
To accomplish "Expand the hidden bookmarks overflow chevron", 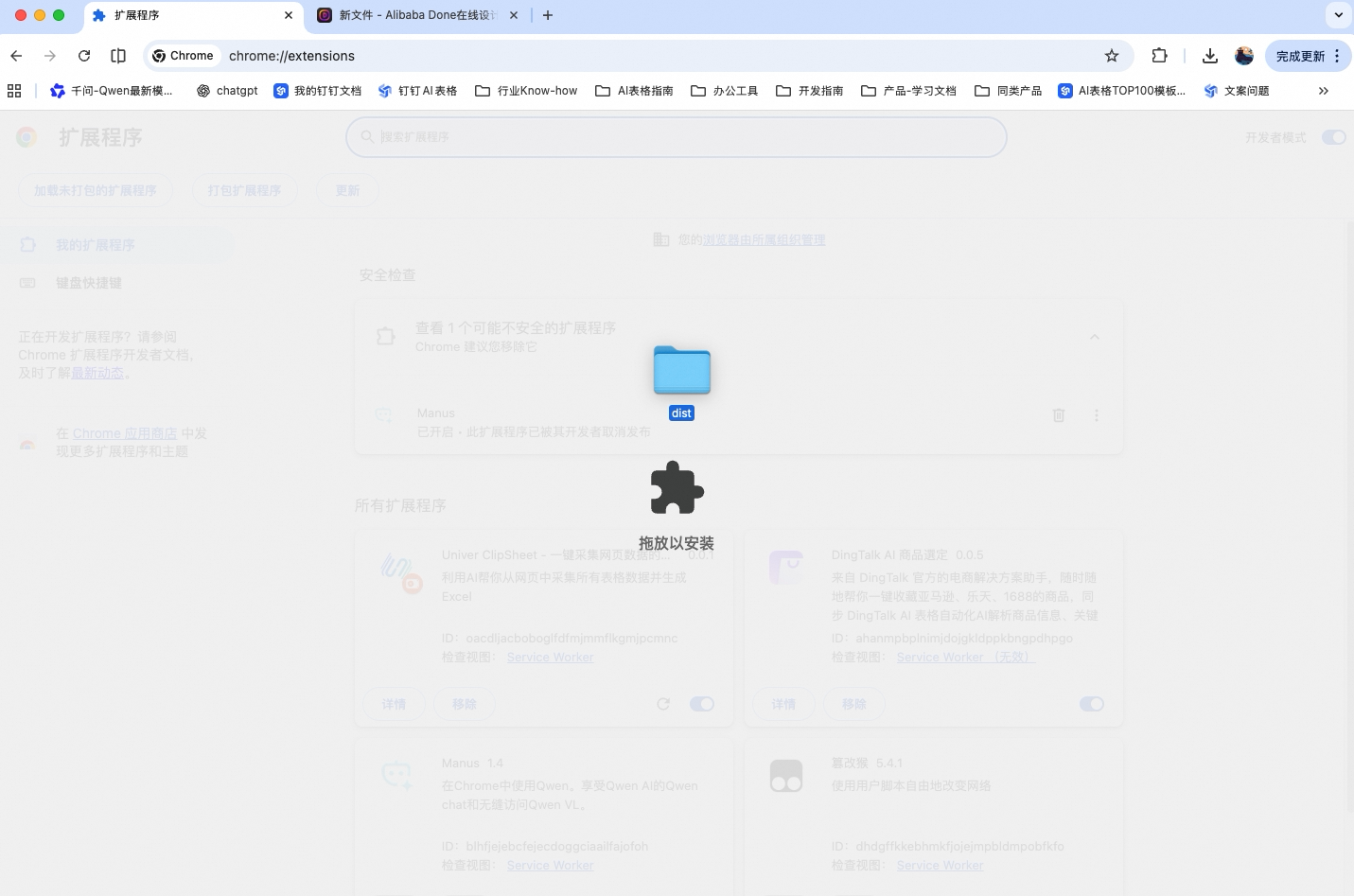I will [x=1324, y=91].
